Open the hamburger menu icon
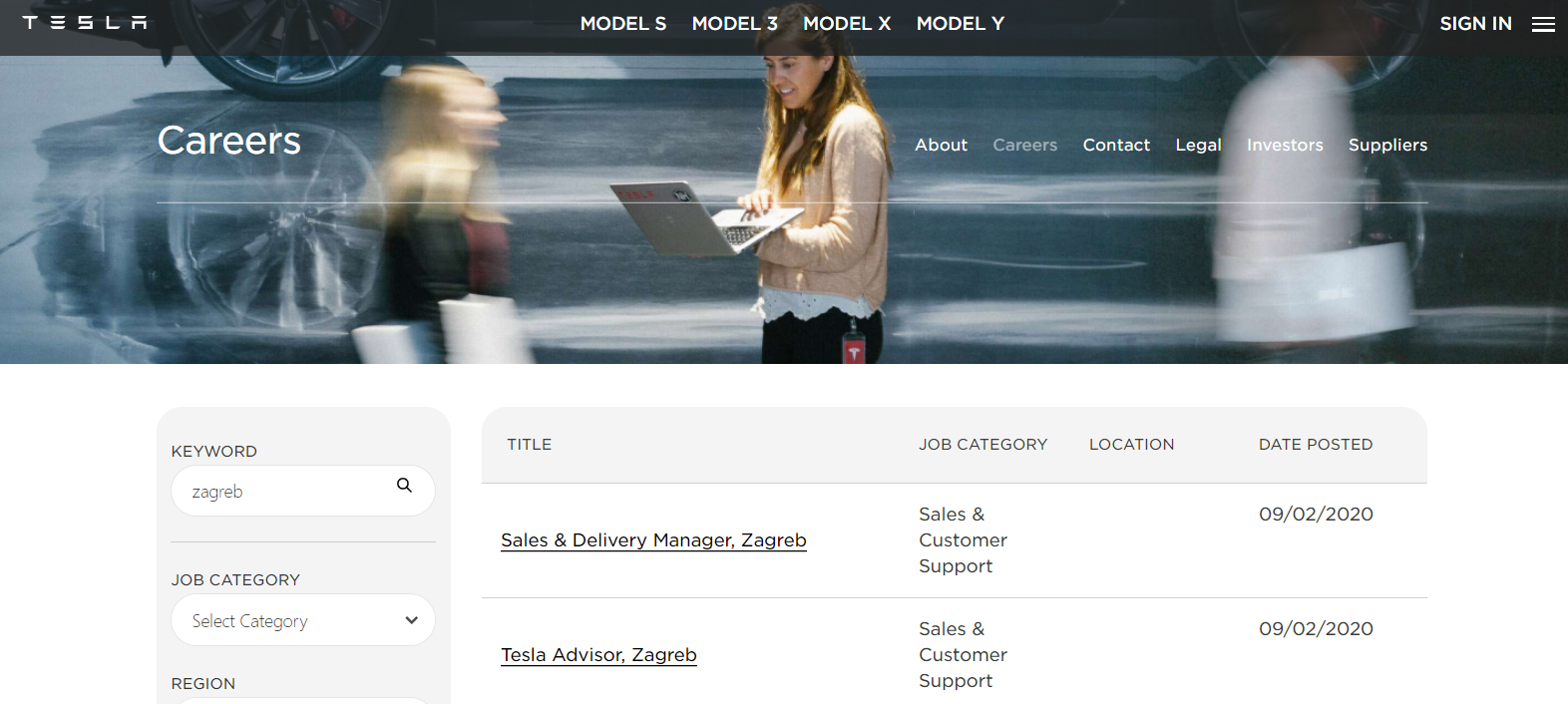1568x704 pixels. [x=1543, y=24]
